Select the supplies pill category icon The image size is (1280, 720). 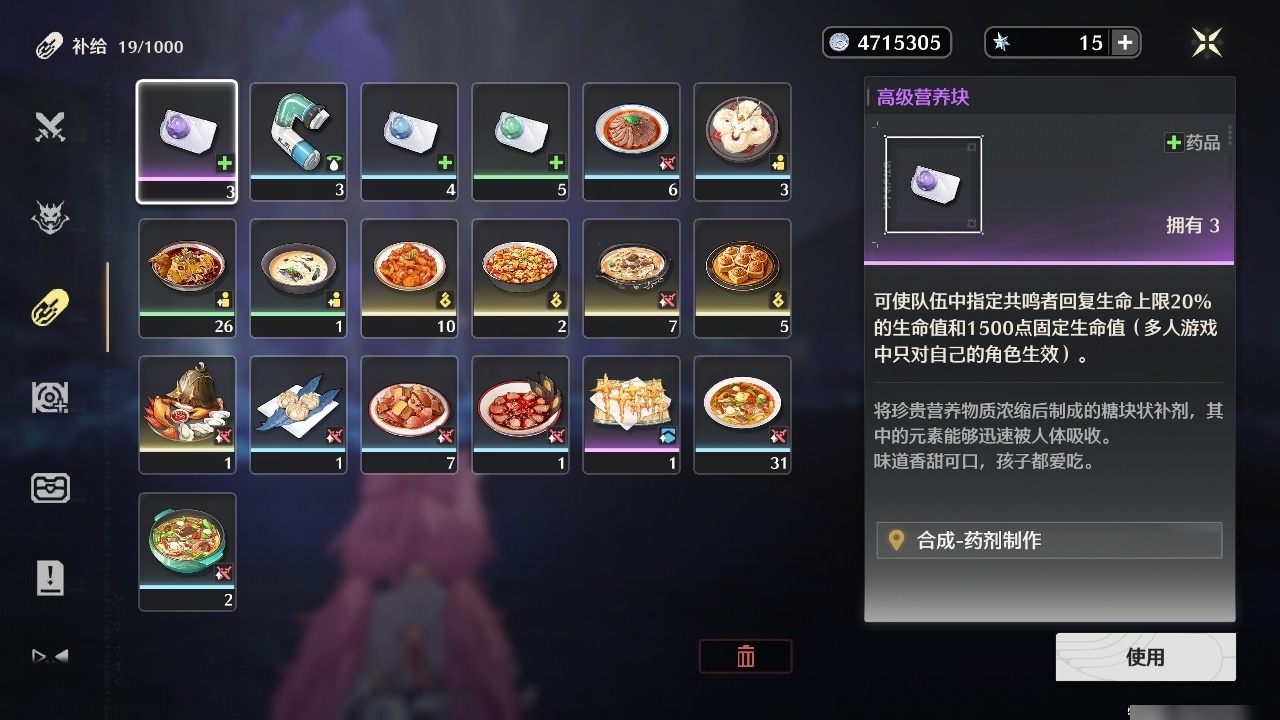(50, 308)
